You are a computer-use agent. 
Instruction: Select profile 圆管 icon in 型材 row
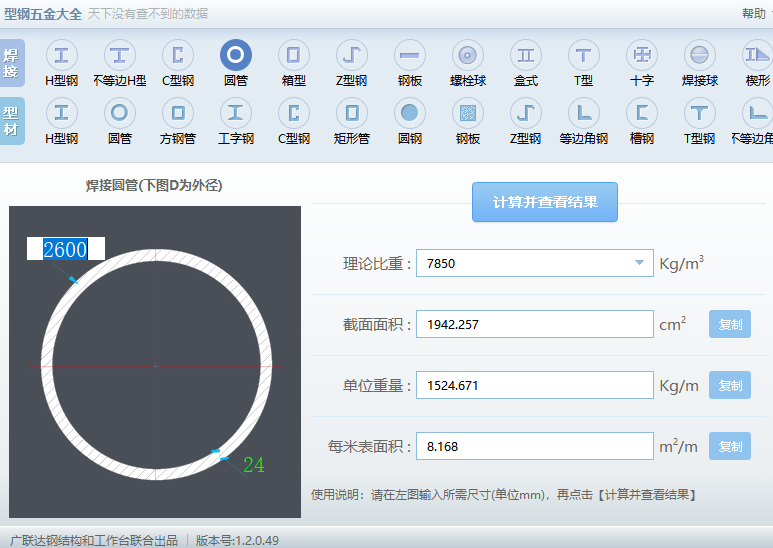point(120,113)
